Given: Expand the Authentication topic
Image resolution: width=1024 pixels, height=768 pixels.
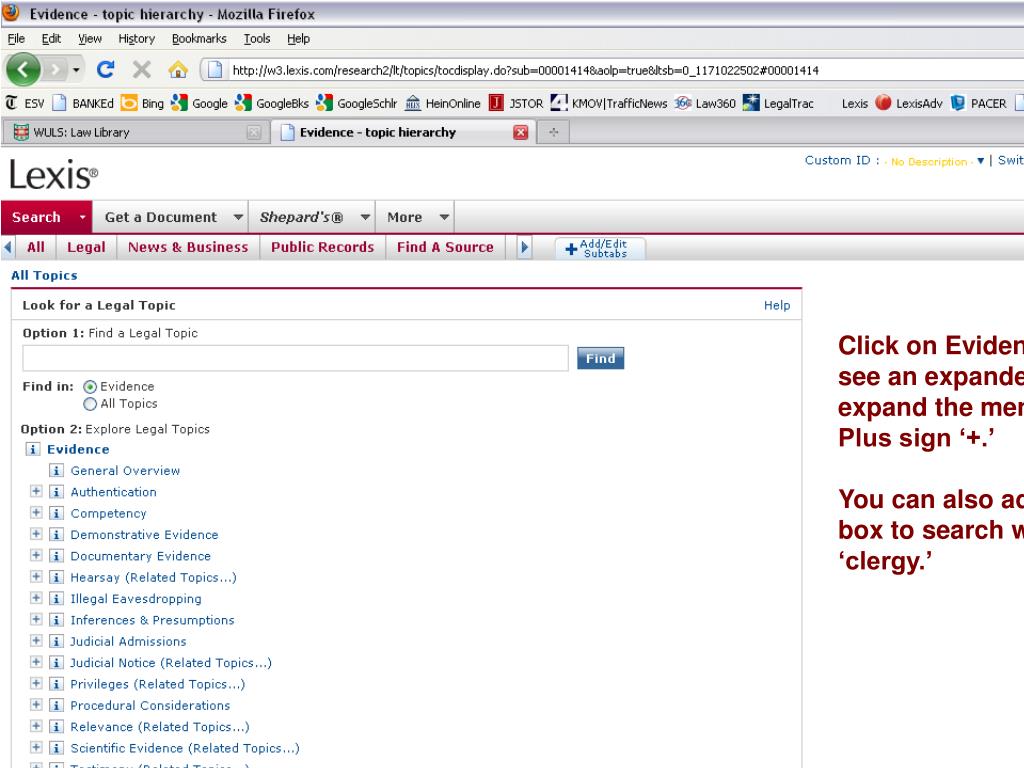Looking at the screenshot, I should click(36, 491).
